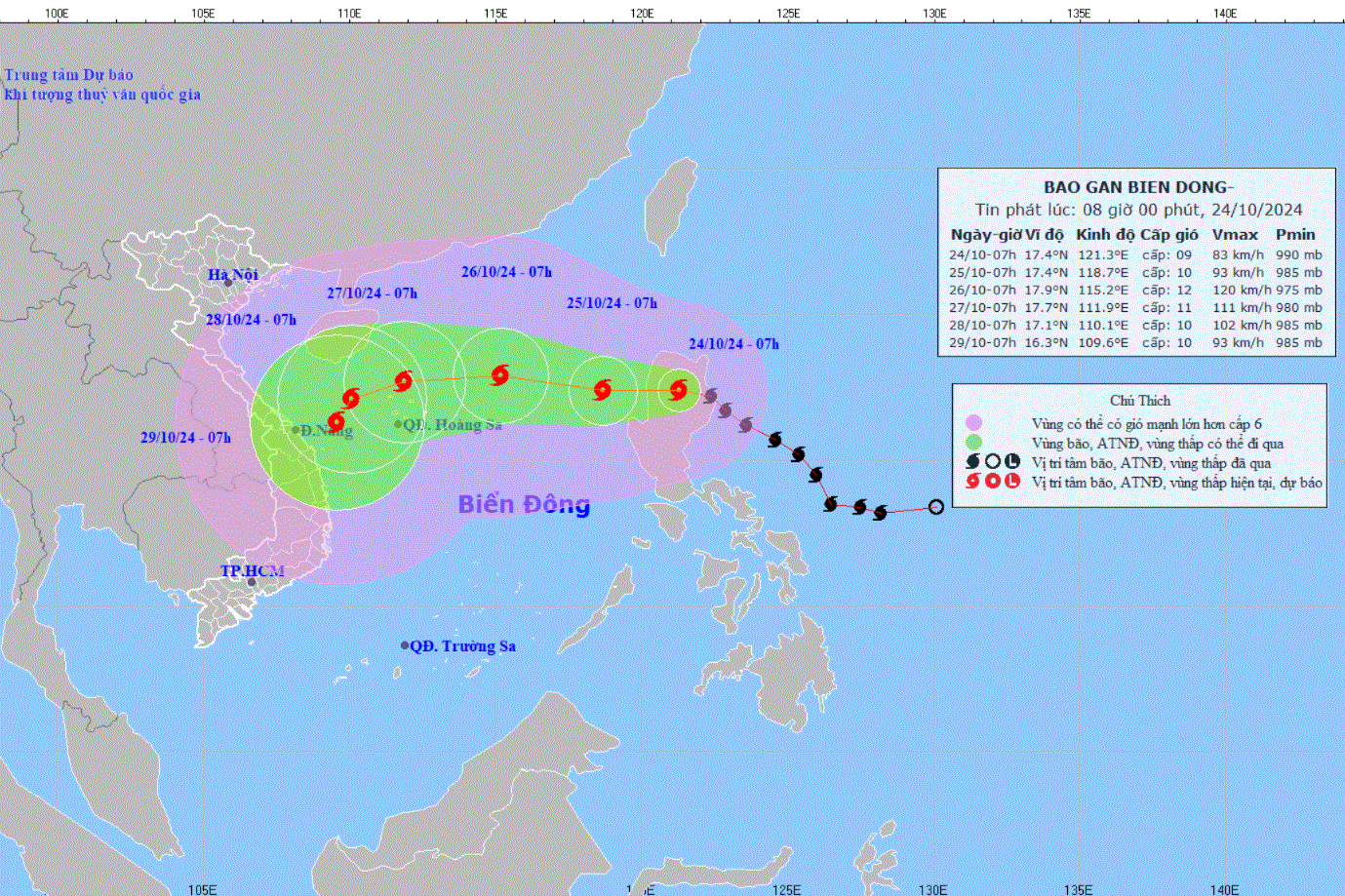Screen dimensions: 1345x896
Task: Click the green storm-path swatch in the legend
Action: click(x=973, y=443)
